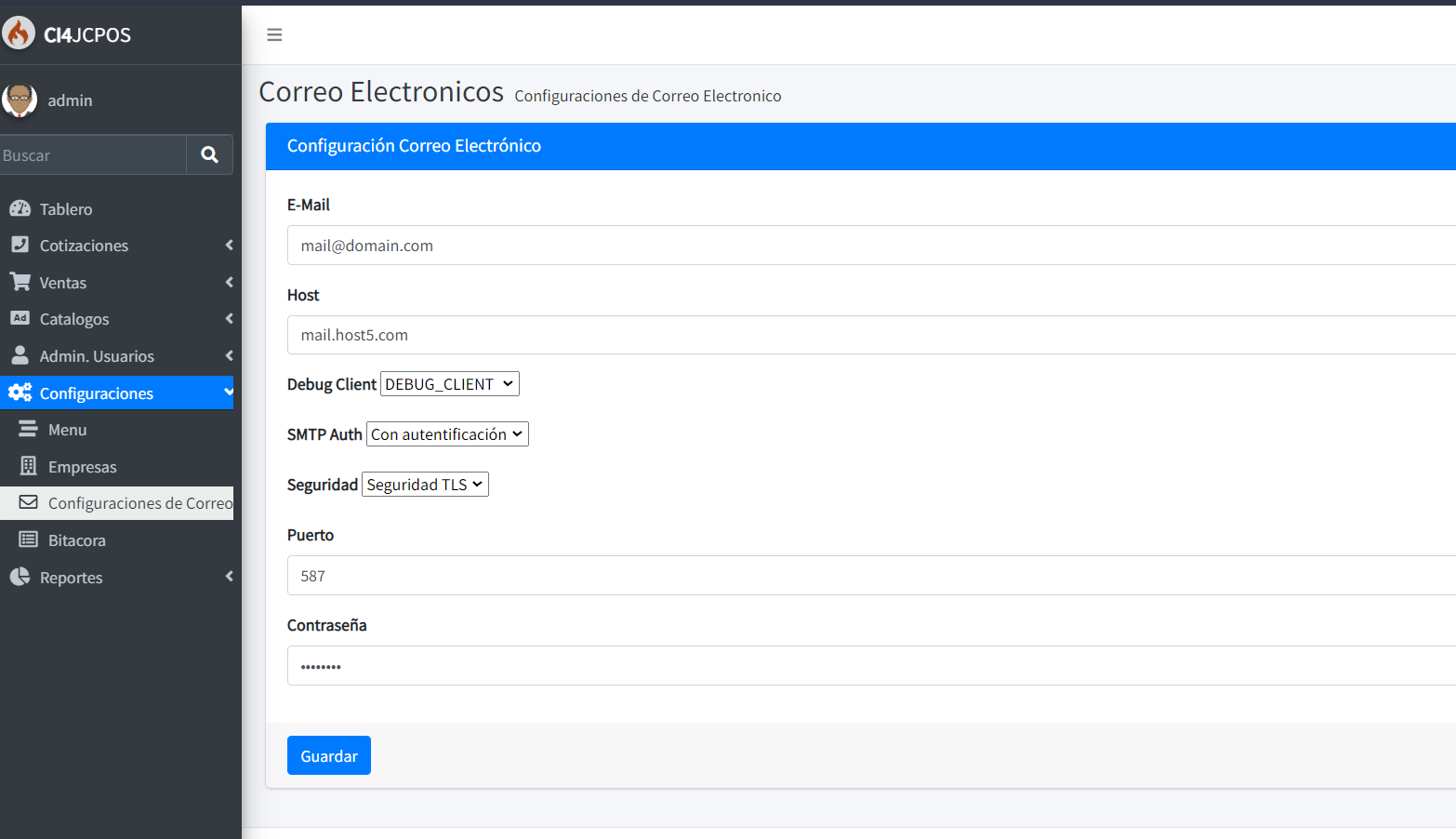Screen dimensions: 1456x839
Task: Open the Seguridad TLS dropdown
Action: [x=425, y=485]
